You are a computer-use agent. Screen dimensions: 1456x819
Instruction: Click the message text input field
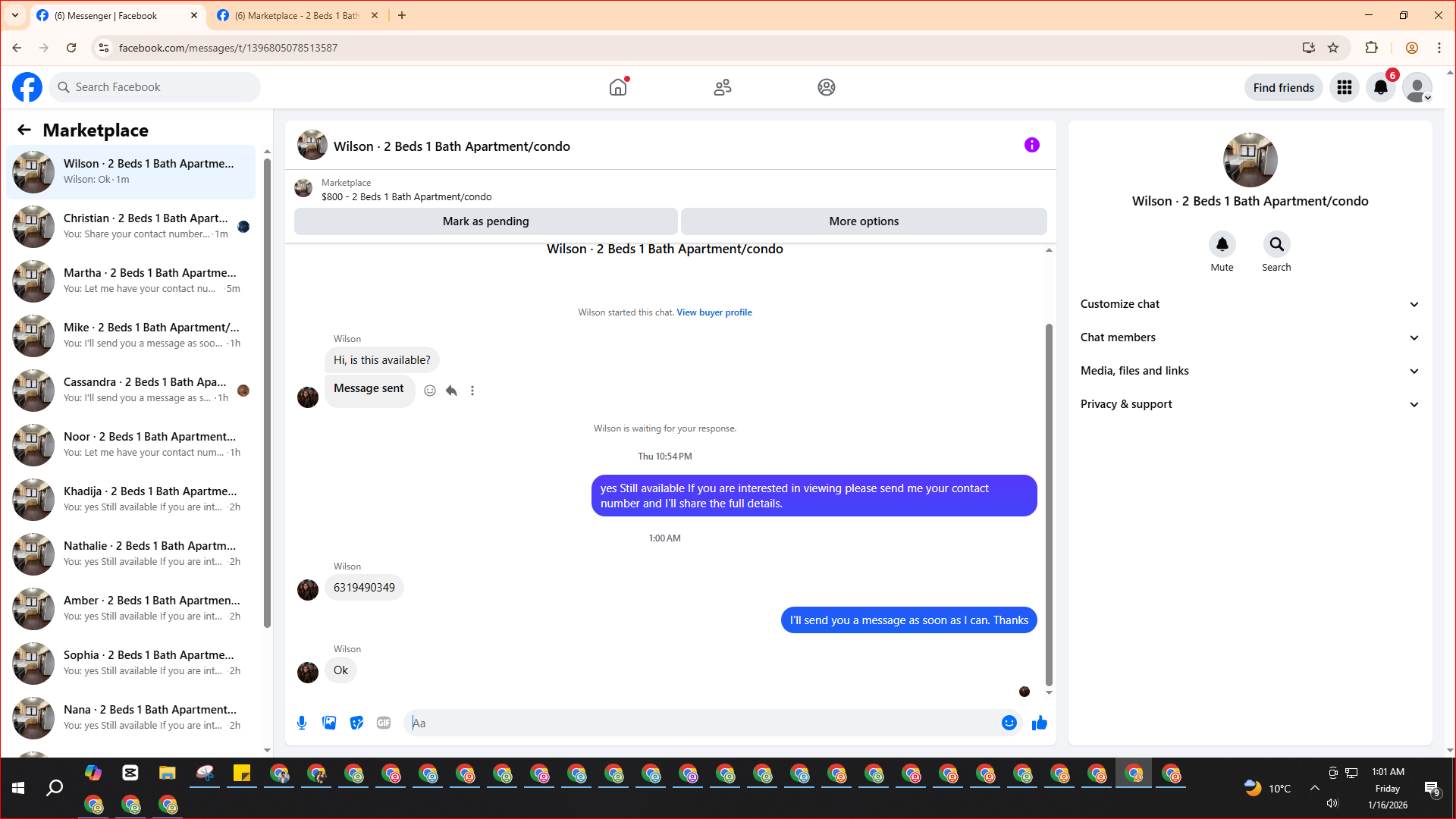click(705, 723)
